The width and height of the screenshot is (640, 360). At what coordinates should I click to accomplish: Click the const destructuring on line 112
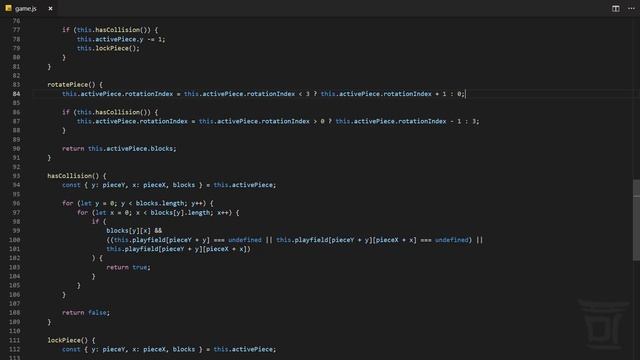pos(169,349)
